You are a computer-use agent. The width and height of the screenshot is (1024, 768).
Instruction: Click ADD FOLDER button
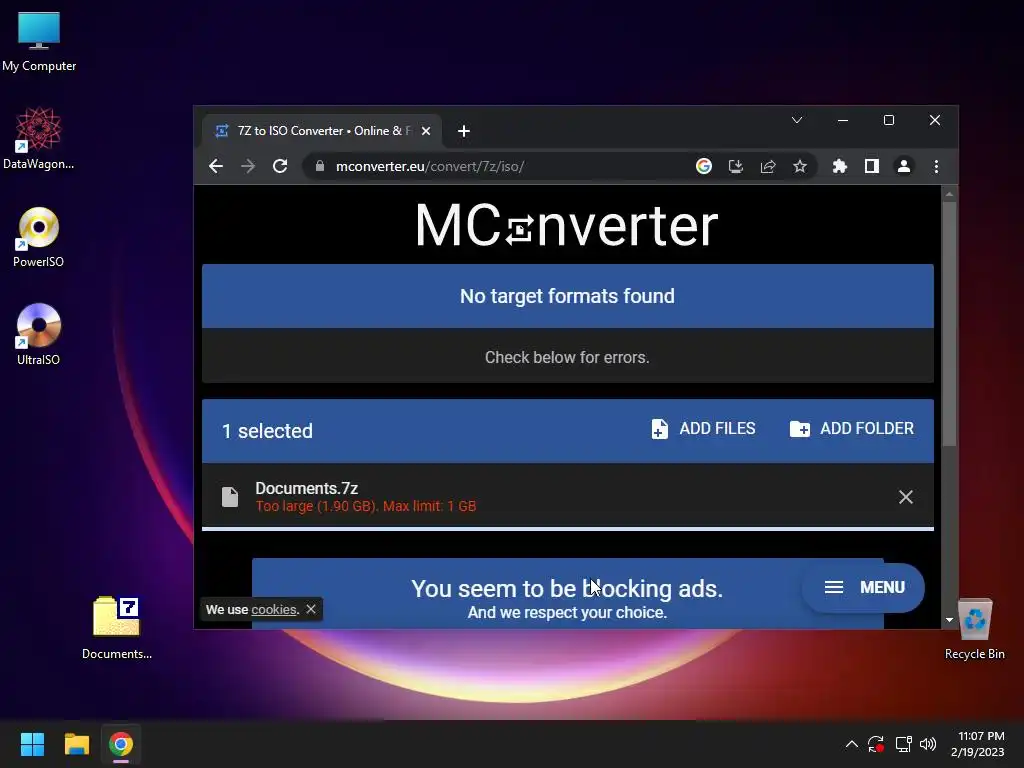tap(852, 429)
